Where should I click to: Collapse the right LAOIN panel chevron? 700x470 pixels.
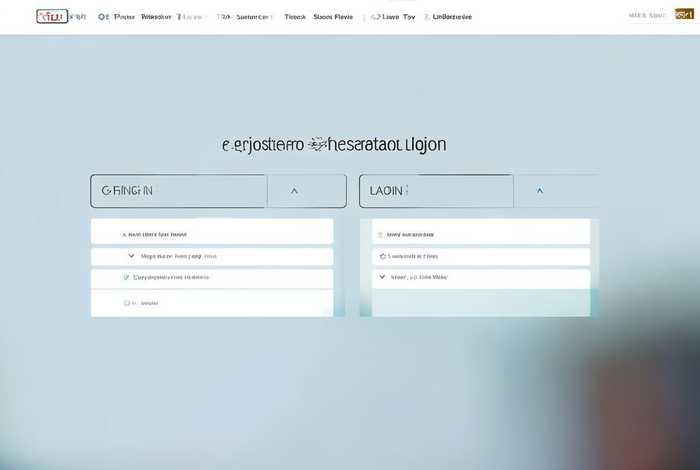tap(540, 190)
